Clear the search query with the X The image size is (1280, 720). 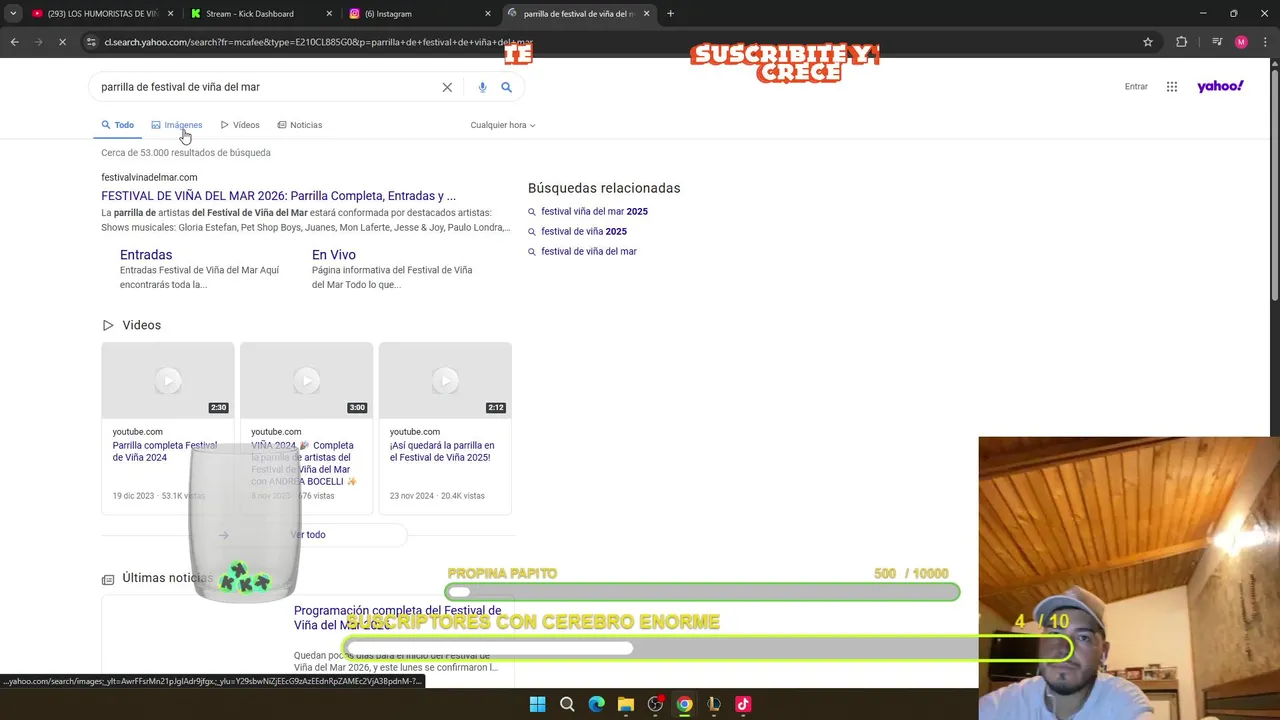pyautogui.click(x=447, y=87)
